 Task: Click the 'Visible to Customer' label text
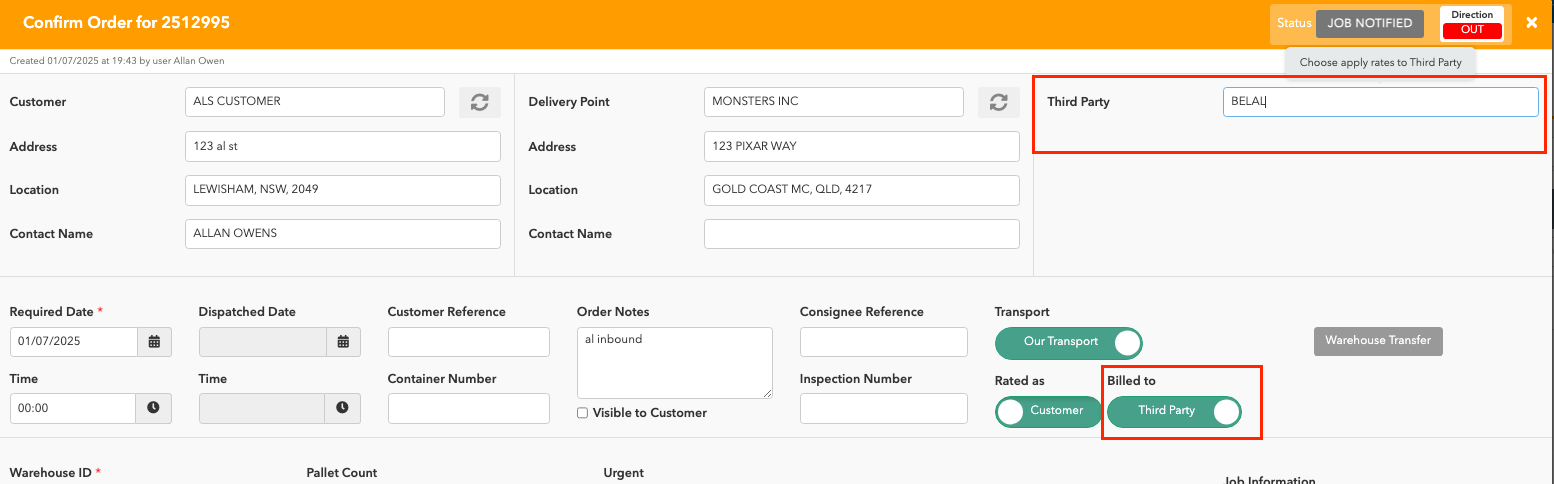650,413
